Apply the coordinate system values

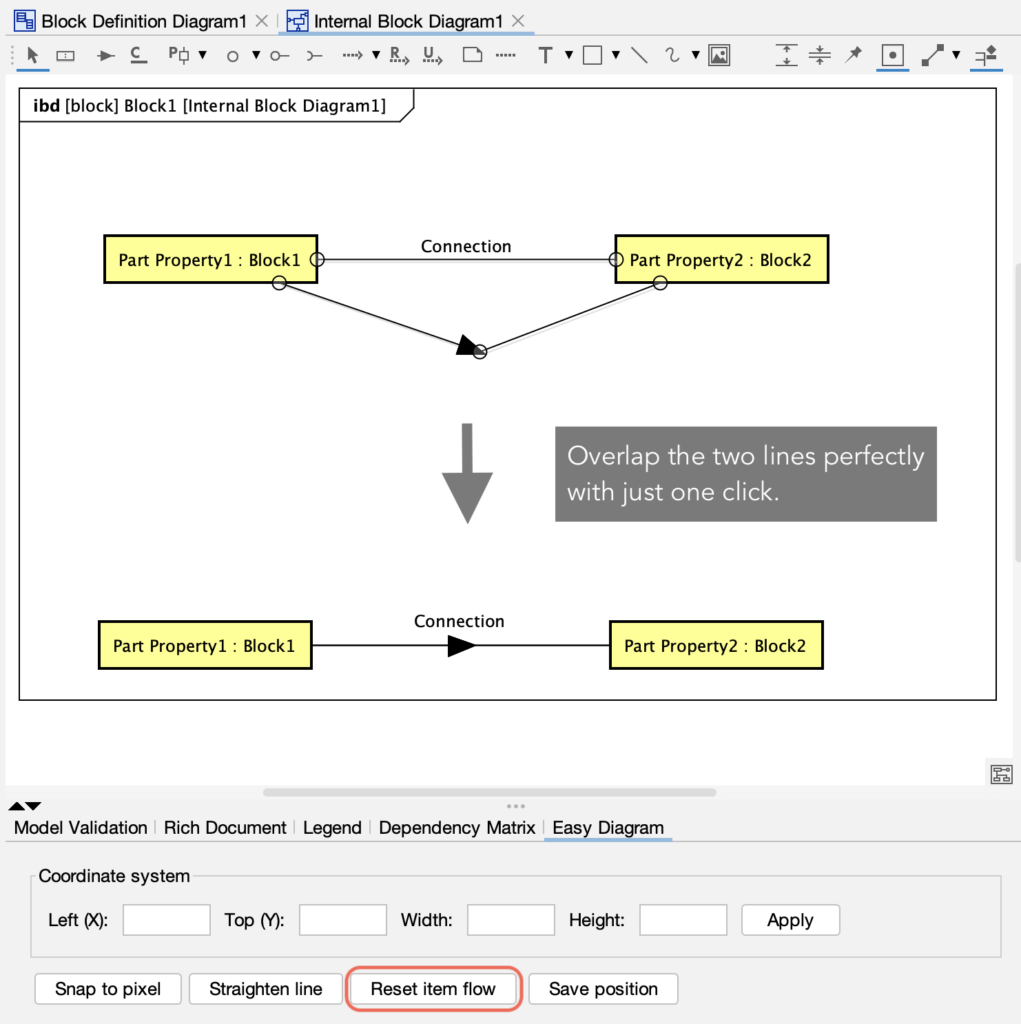(789, 919)
